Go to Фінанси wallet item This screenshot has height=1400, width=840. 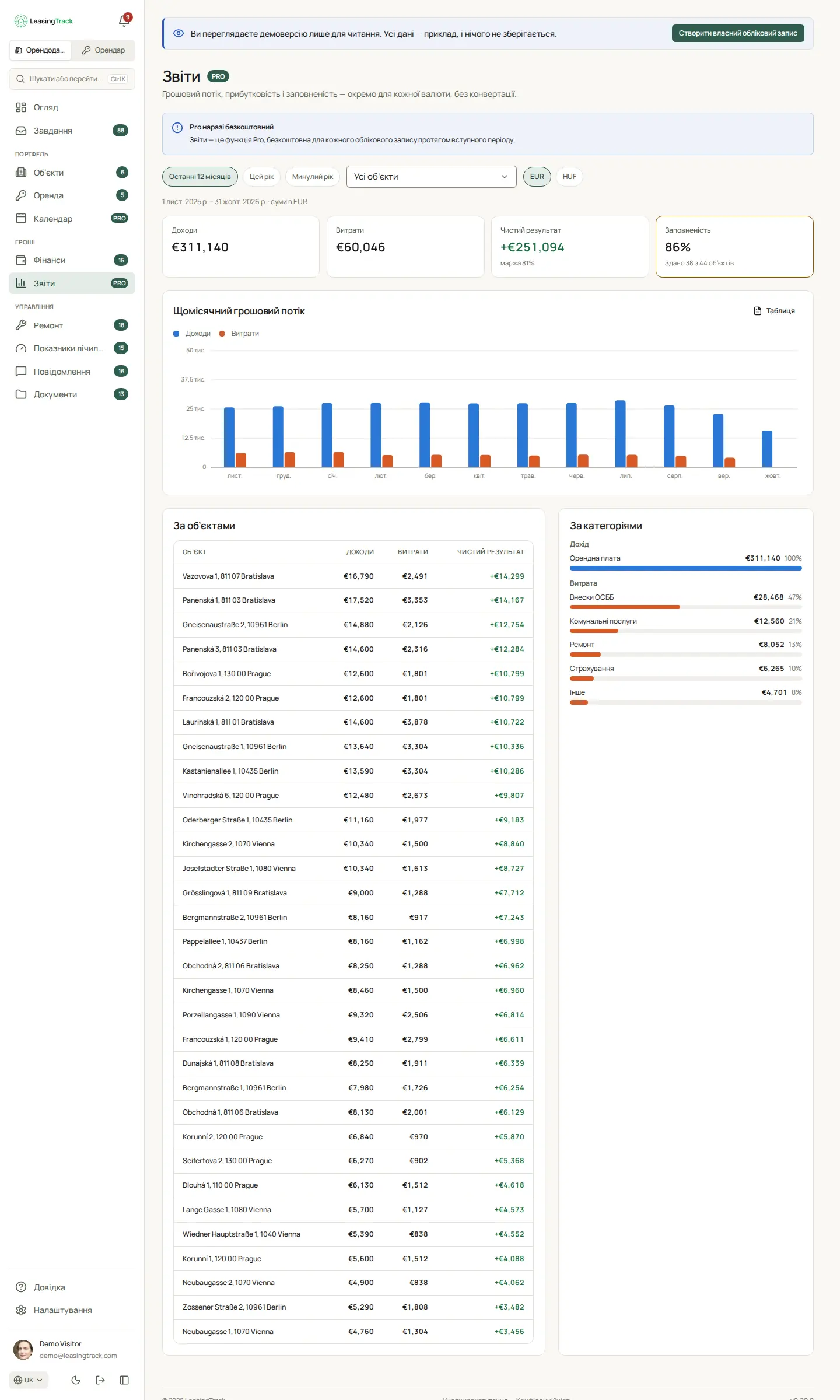(72, 260)
